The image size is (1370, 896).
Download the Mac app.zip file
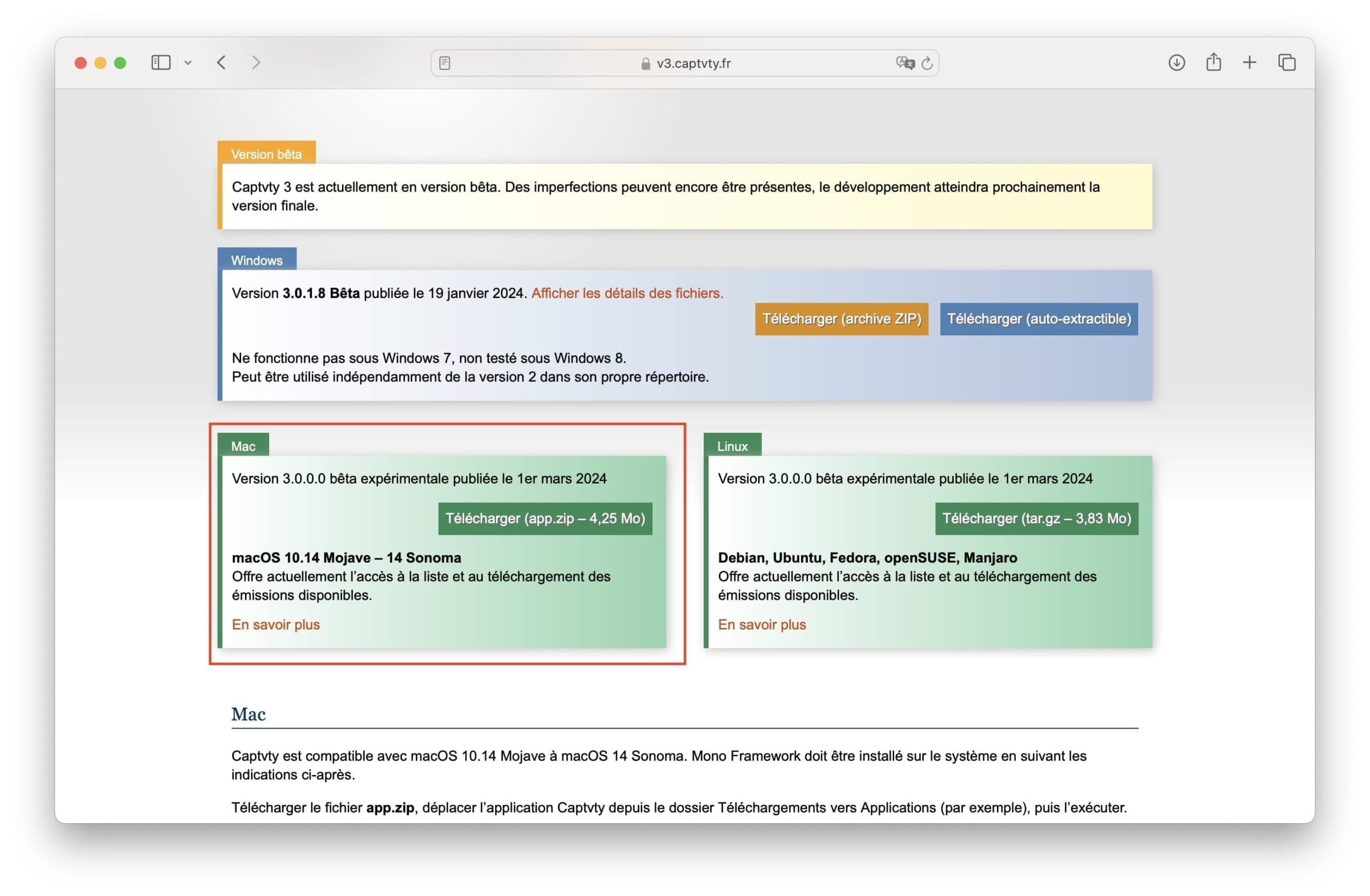click(x=545, y=518)
